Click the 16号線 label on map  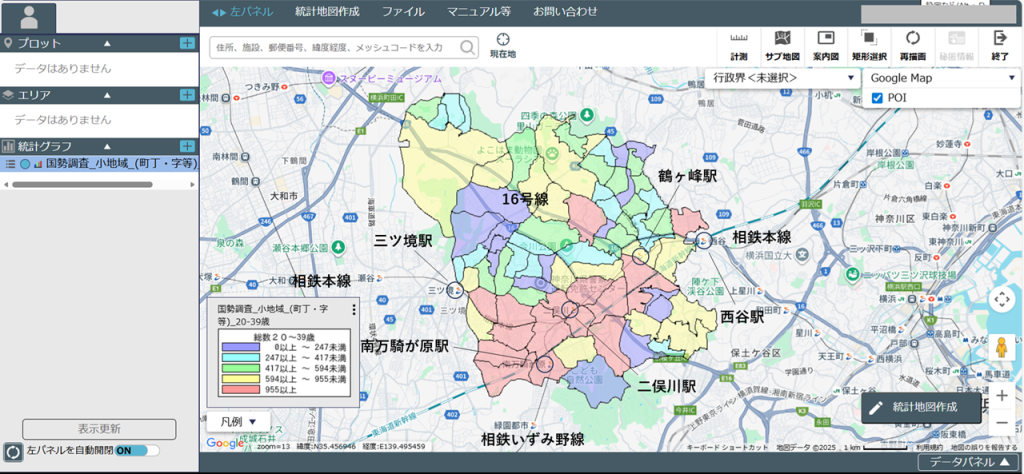[x=525, y=199]
